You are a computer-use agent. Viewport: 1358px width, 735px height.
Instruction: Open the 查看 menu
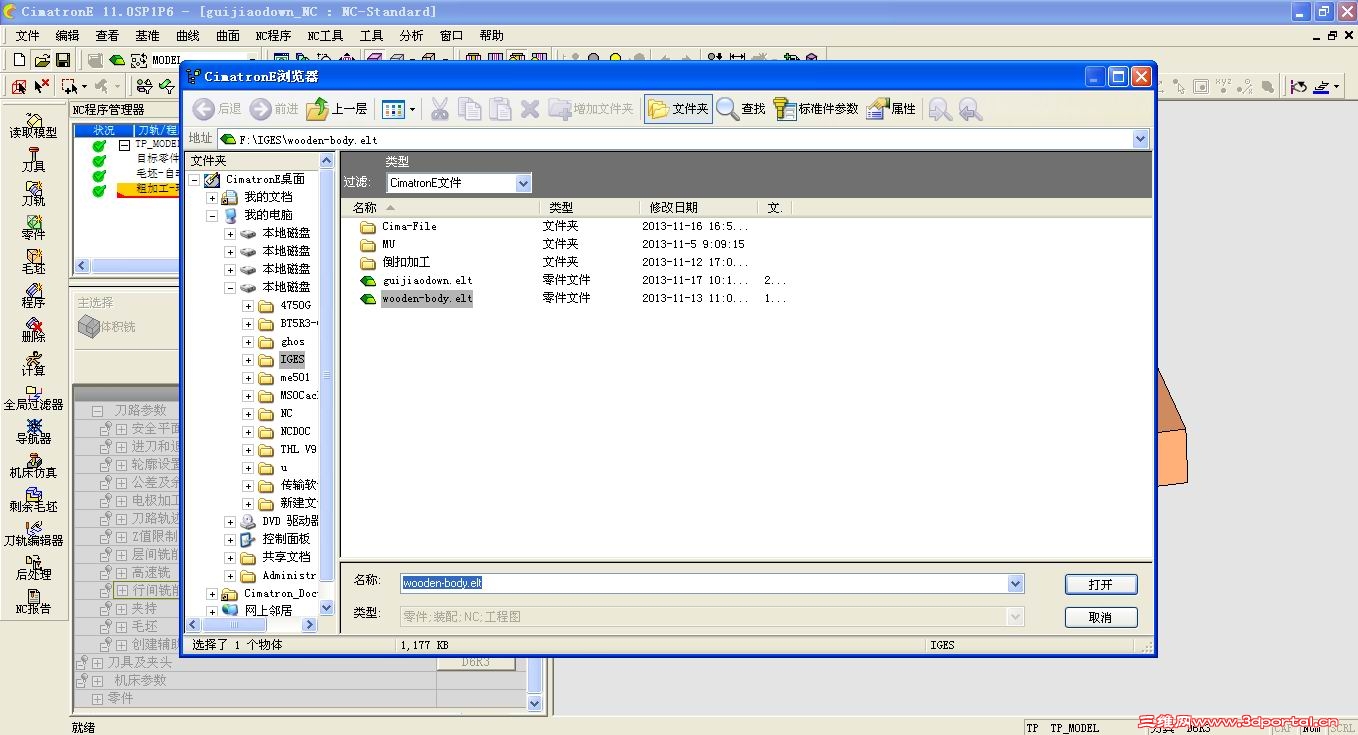(107, 36)
